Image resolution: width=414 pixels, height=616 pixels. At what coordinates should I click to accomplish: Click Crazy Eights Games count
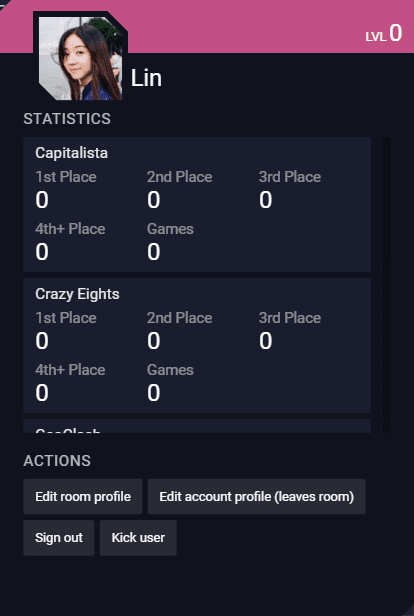pyautogui.click(x=154, y=393)
